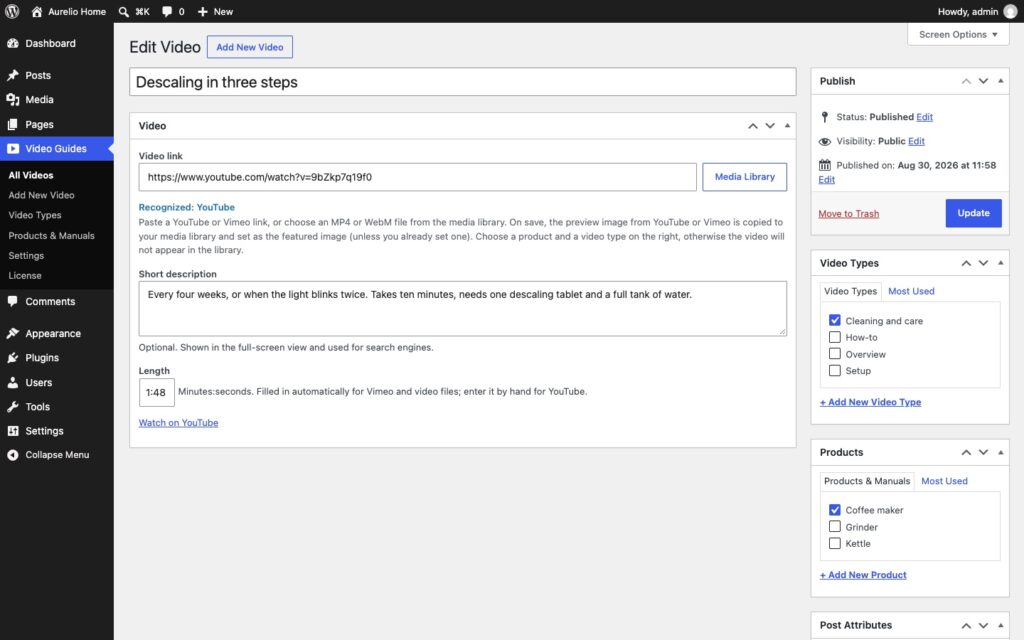The height and width of the screenshot is (640, 1024).
Task: Open Add New Video submenu item
Action: (41, 195)
